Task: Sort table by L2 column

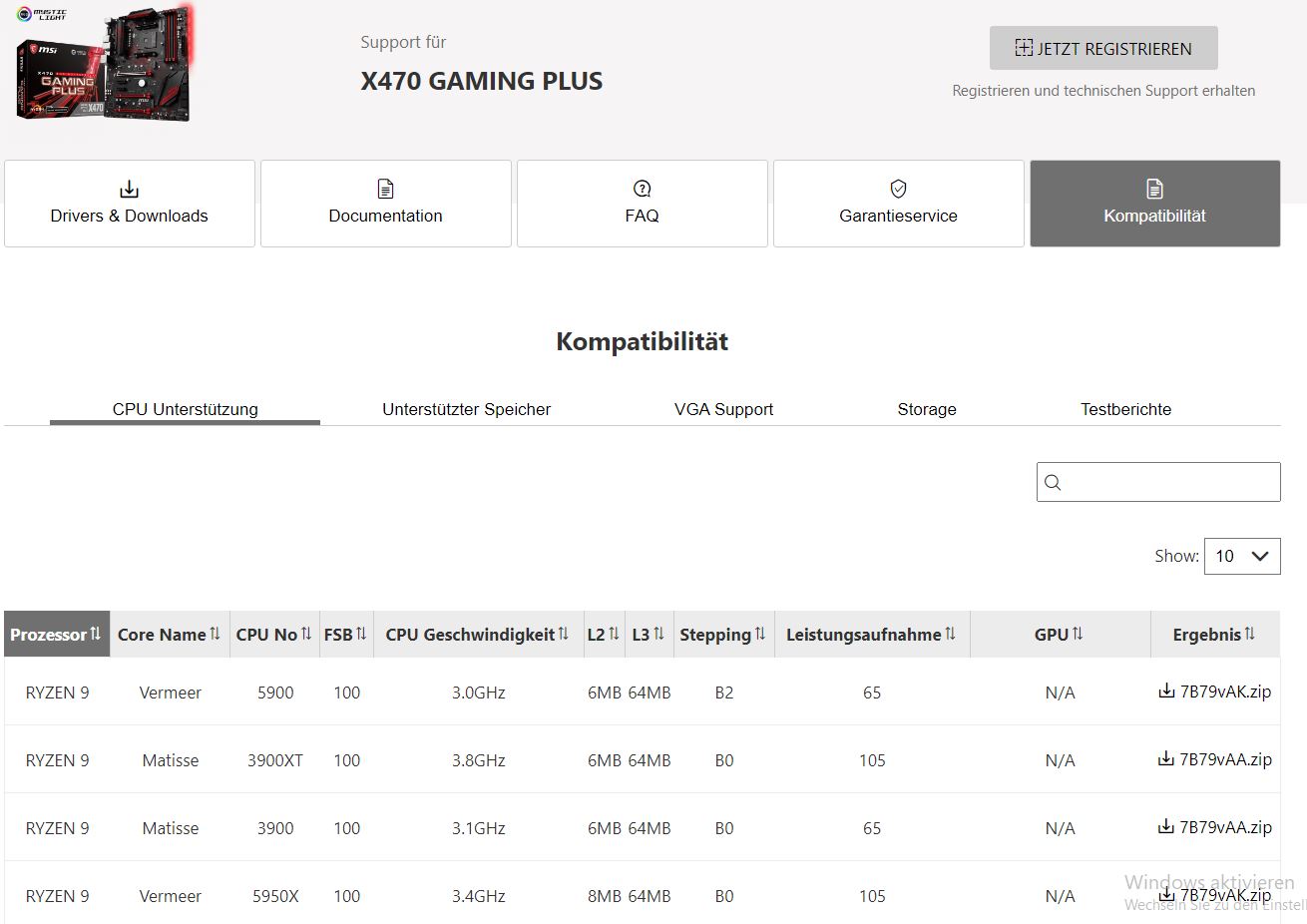Action: tap(604, 634)
